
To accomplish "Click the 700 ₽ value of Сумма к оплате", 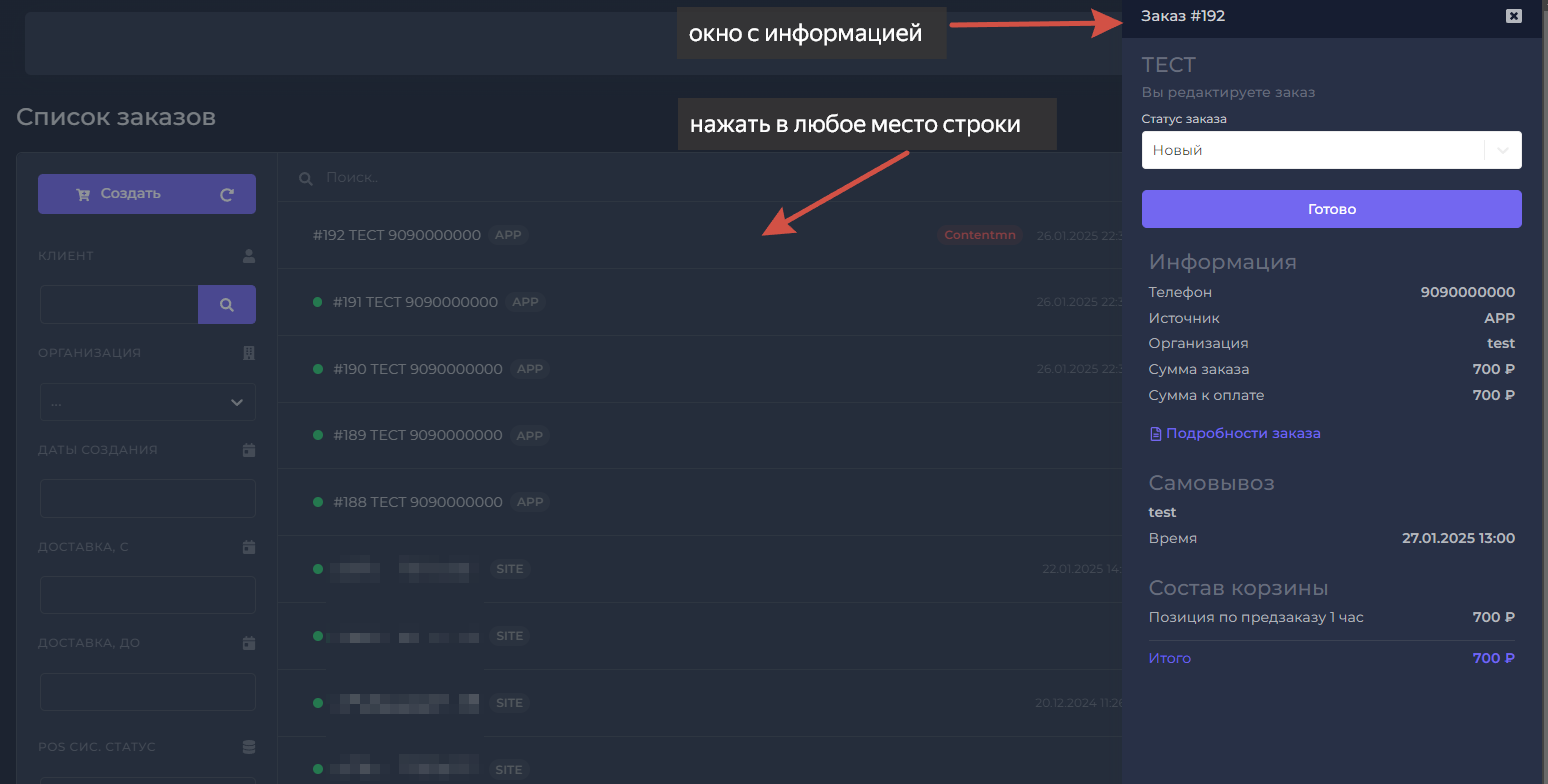I will point(1494,395).
